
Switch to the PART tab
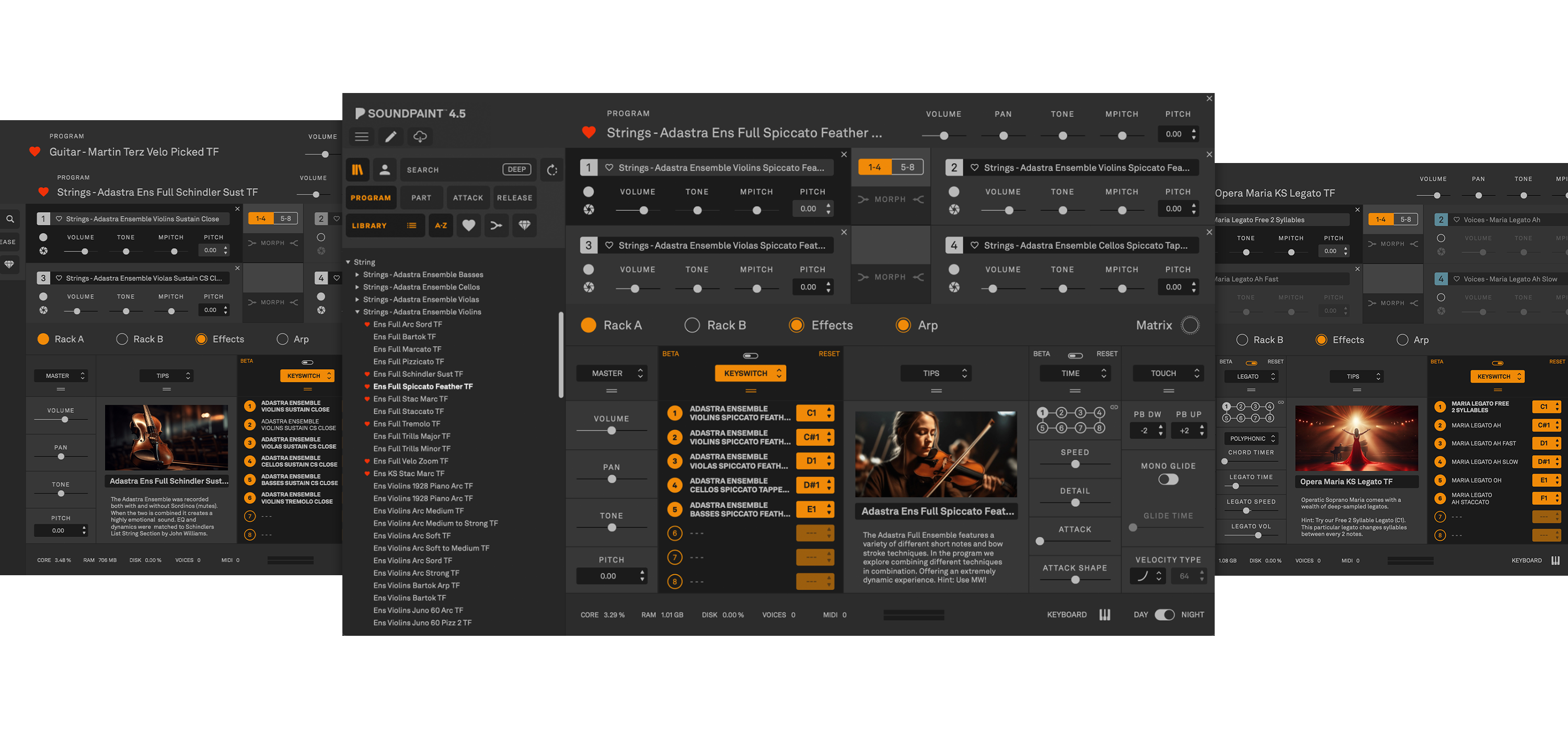pyautogui.click(x=421, y=197)
